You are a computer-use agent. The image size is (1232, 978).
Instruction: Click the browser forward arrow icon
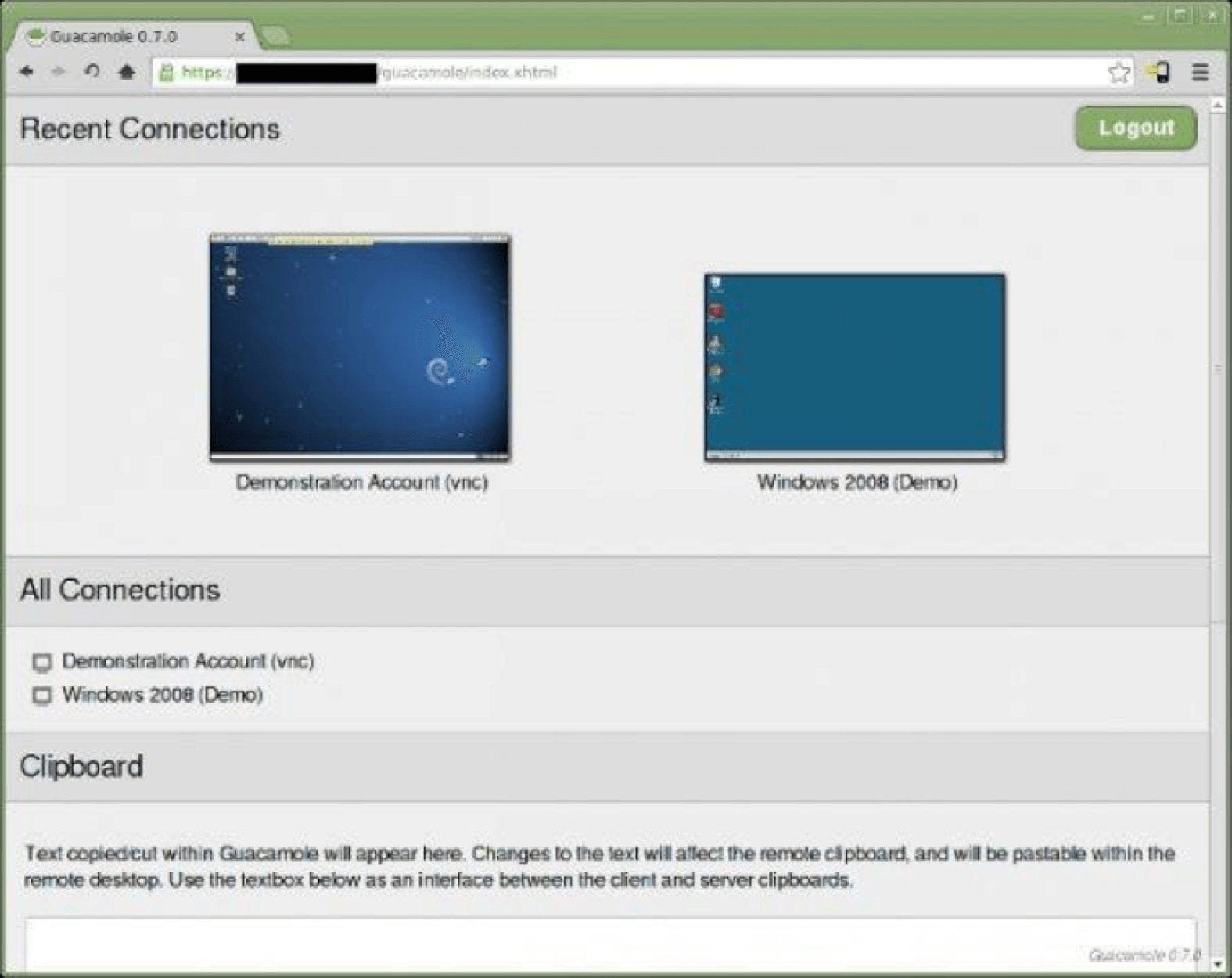pyautogui.click(x=59, y=72)
